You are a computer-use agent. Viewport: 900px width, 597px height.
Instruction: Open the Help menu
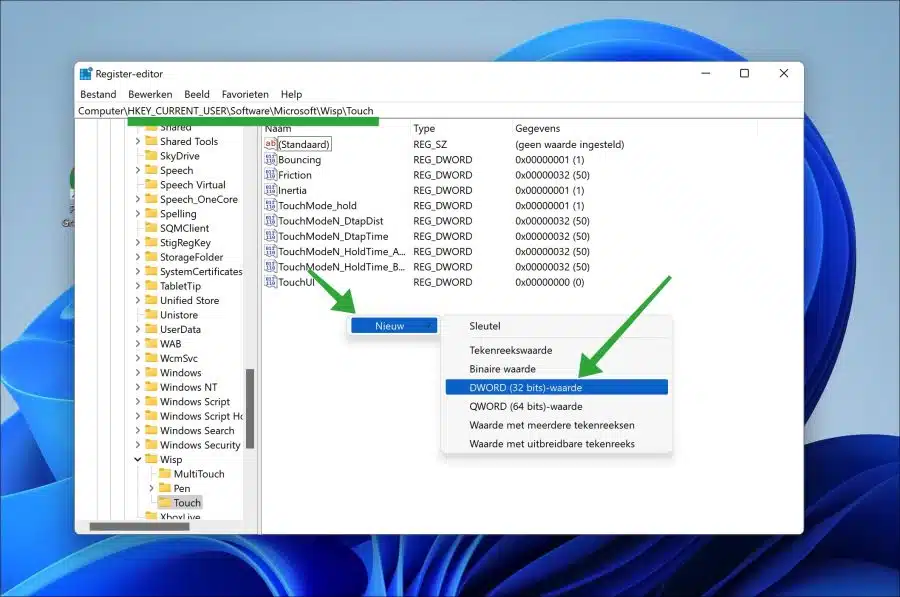[291, 94]
